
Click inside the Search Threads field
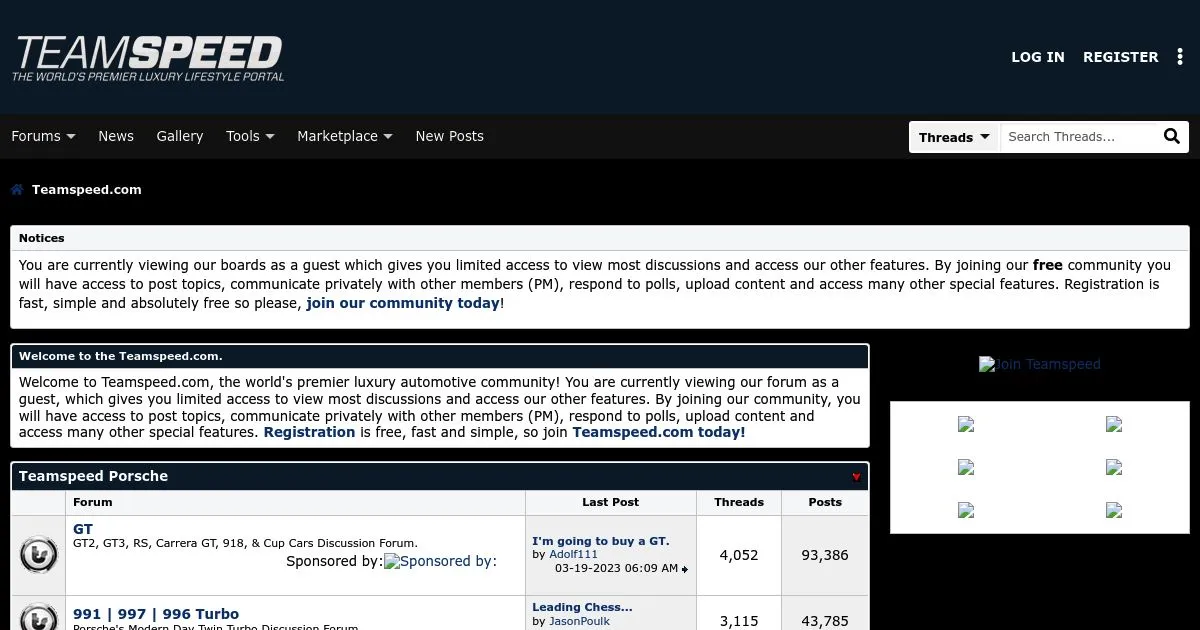pyautogui.click(x=1078, y=137)
